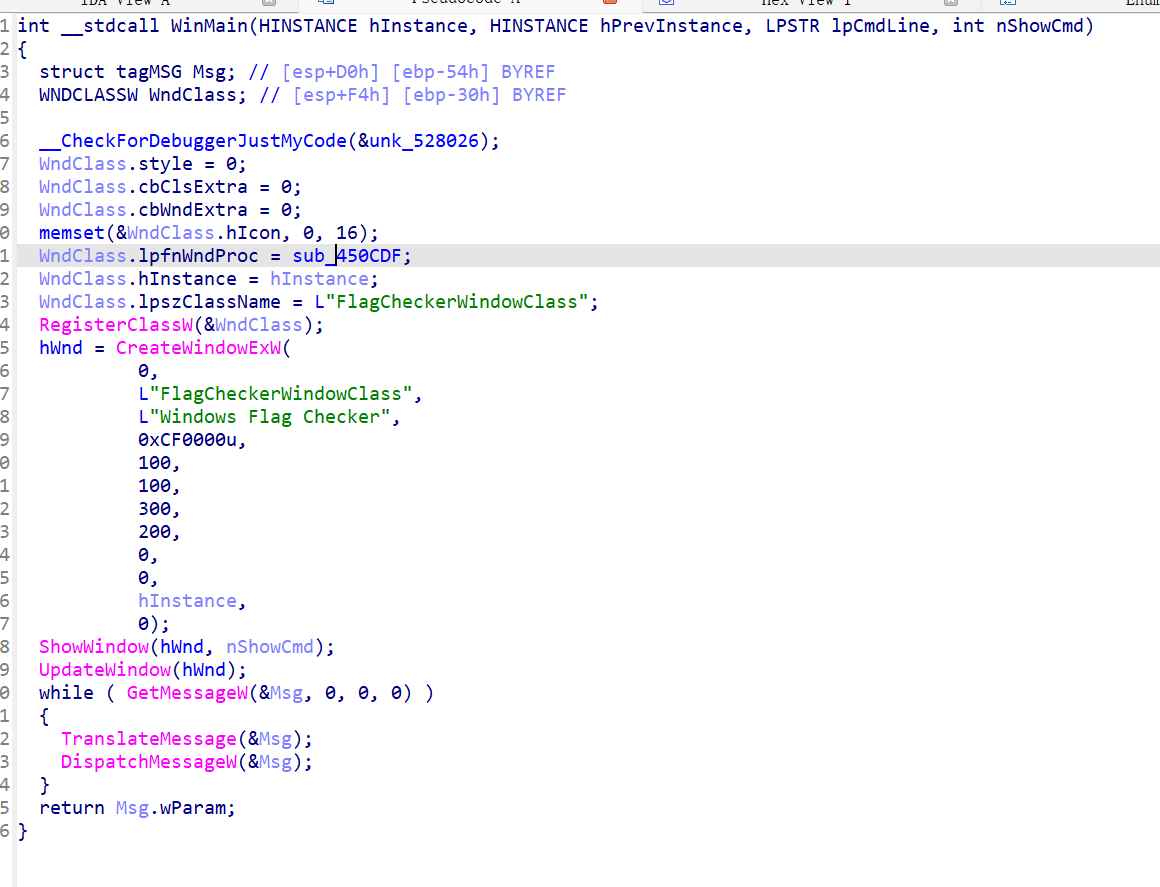
Task: Select GetMessageW in the while loop
Action: [186, 693]
